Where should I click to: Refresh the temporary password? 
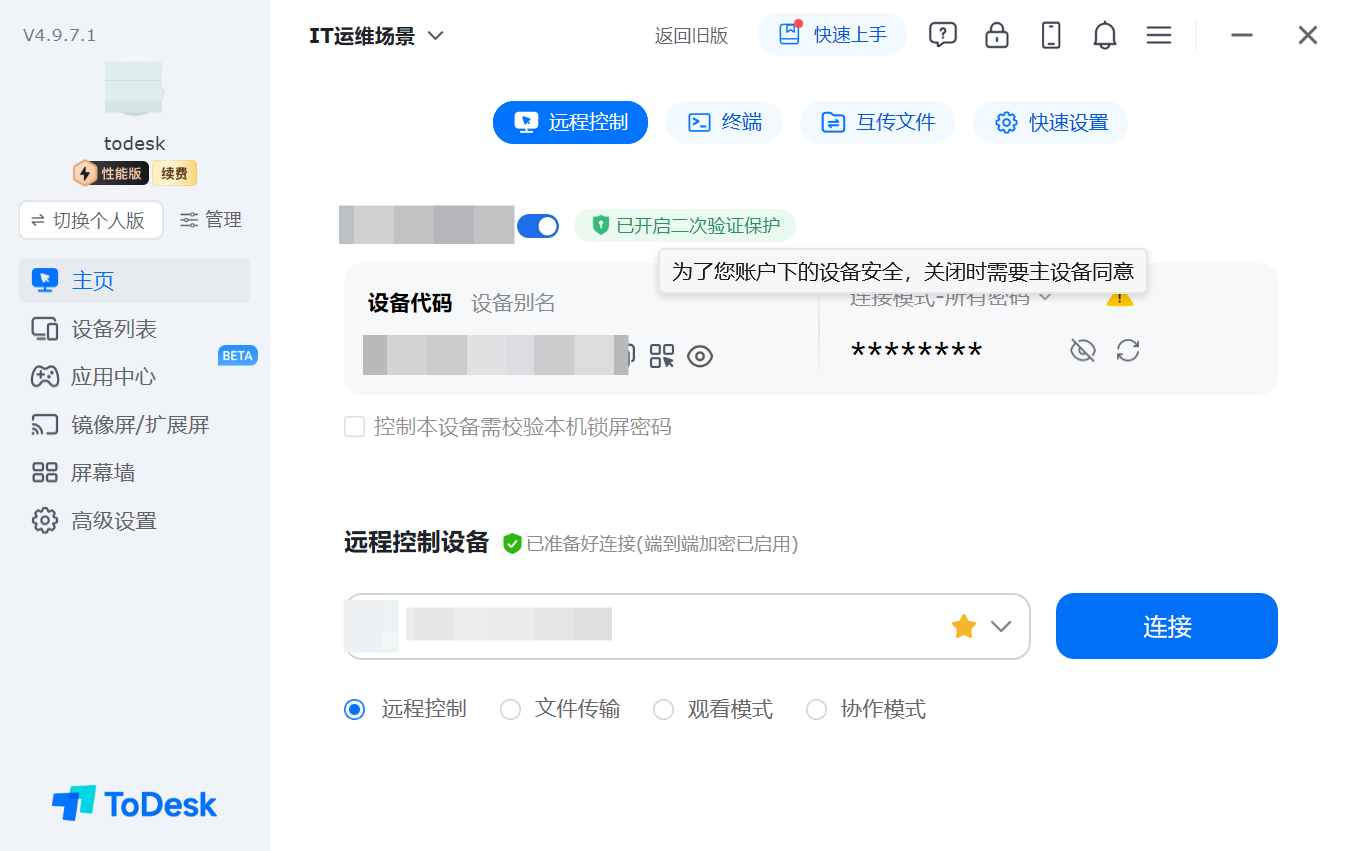[x=1128, y=350]
